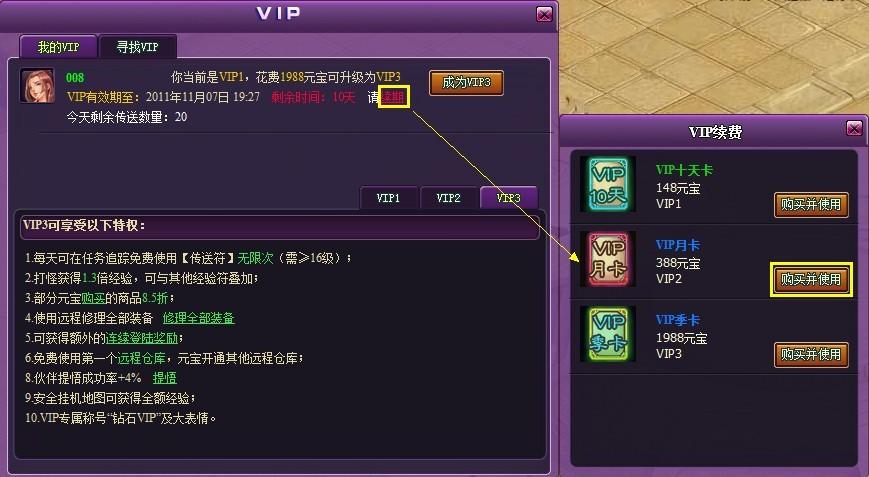Click the red 续期 renewal link
Screen dimensions: 869x477
click(393, 97)
